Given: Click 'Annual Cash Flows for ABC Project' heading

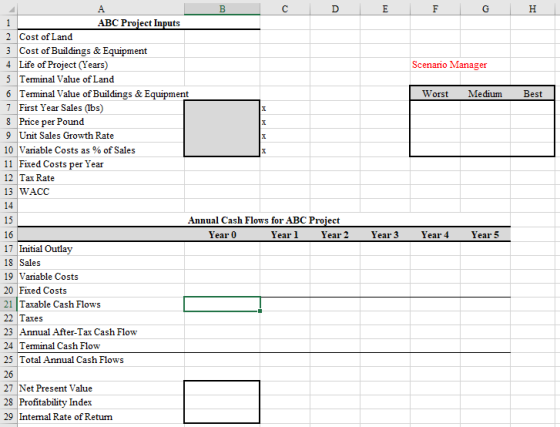Looking at the screenshot, I should pyautogui.click(x=264, y=220).
